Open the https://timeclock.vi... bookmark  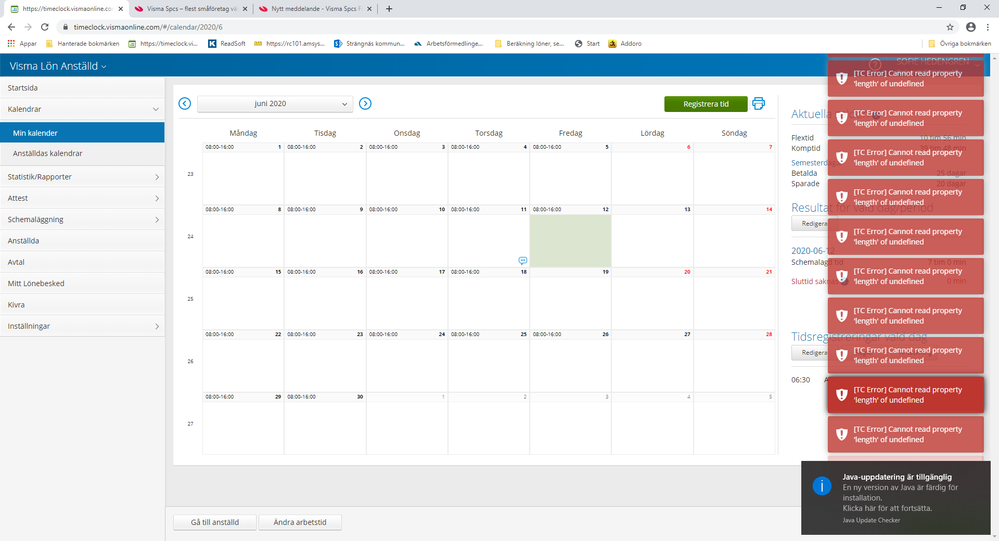coord(163,43)
